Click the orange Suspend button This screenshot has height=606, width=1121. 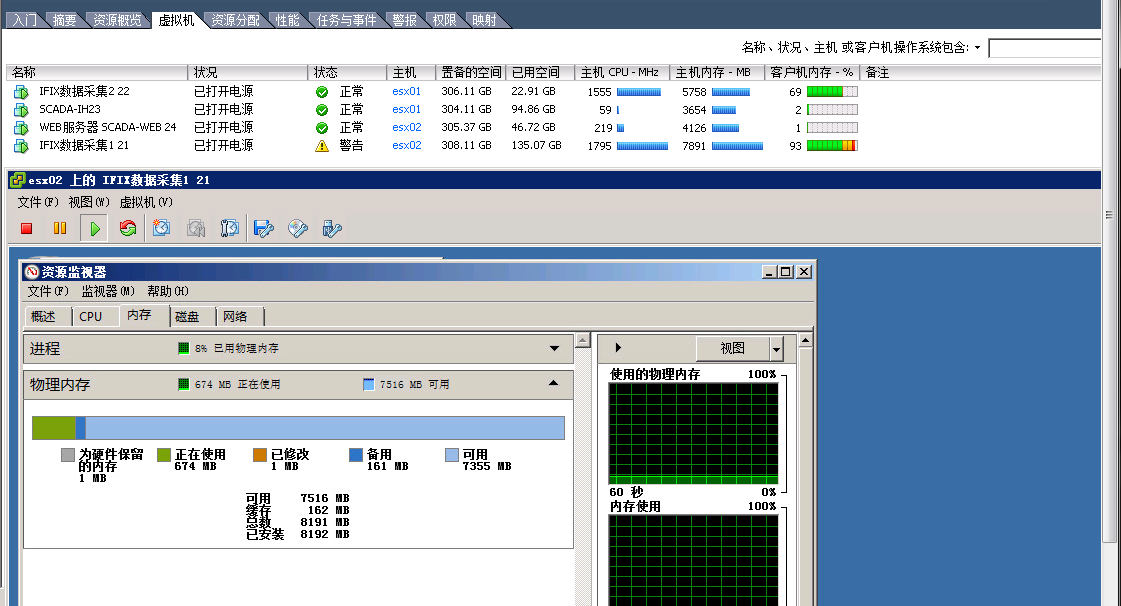pyautogui.click(x=60, y=229)
